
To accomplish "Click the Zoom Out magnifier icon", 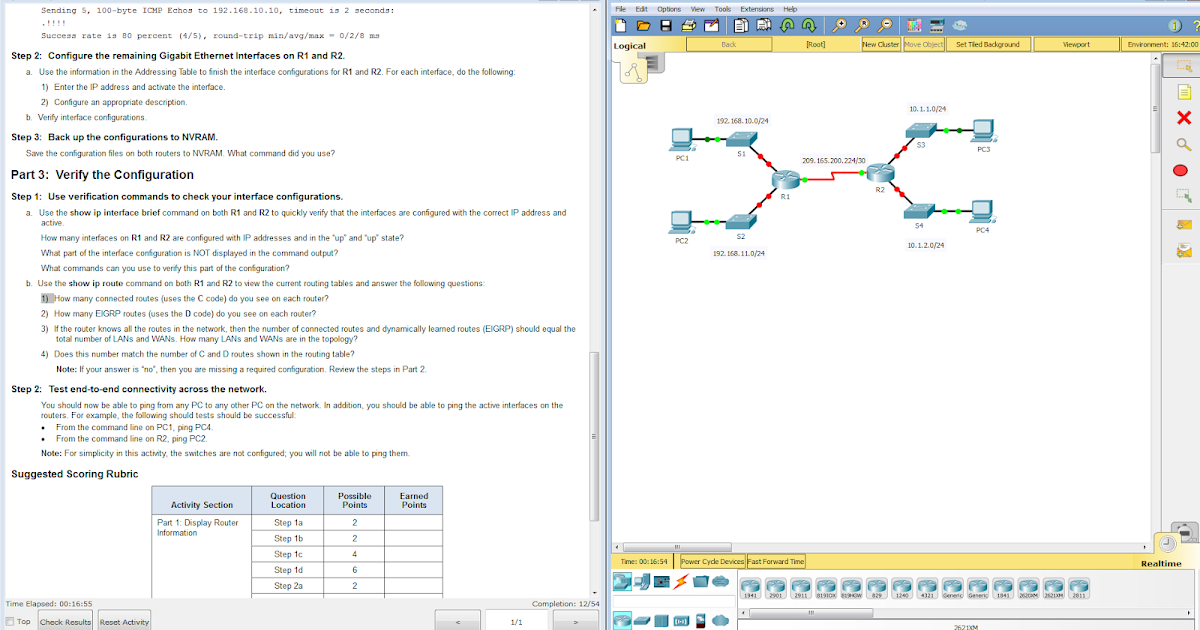I will pyautogui.click(x=885, y=25).
